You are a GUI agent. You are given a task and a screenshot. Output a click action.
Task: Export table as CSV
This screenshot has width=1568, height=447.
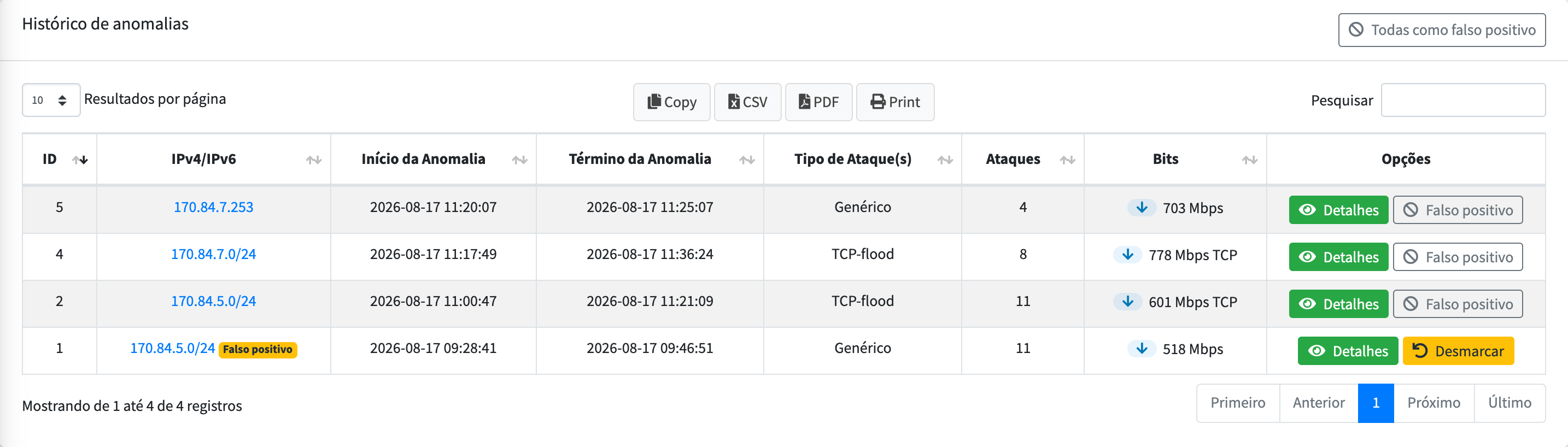[x=747, y=102]
